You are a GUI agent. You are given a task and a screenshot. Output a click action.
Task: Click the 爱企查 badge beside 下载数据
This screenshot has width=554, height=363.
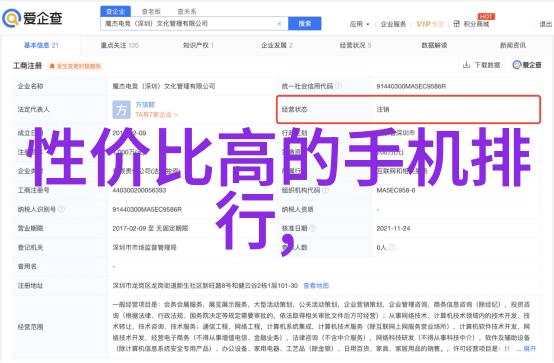[527, 65]
